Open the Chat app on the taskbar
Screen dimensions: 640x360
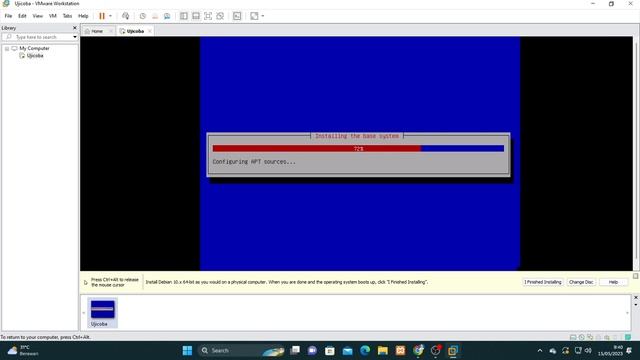[312, 351]
